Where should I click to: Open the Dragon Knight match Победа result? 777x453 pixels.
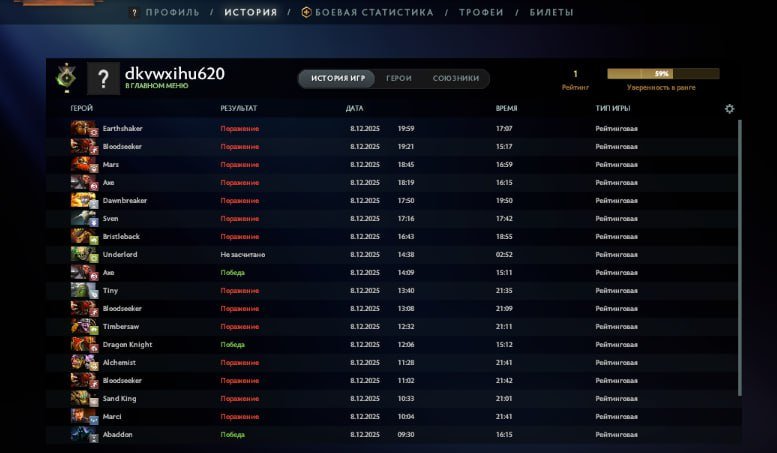coord(232,344)
